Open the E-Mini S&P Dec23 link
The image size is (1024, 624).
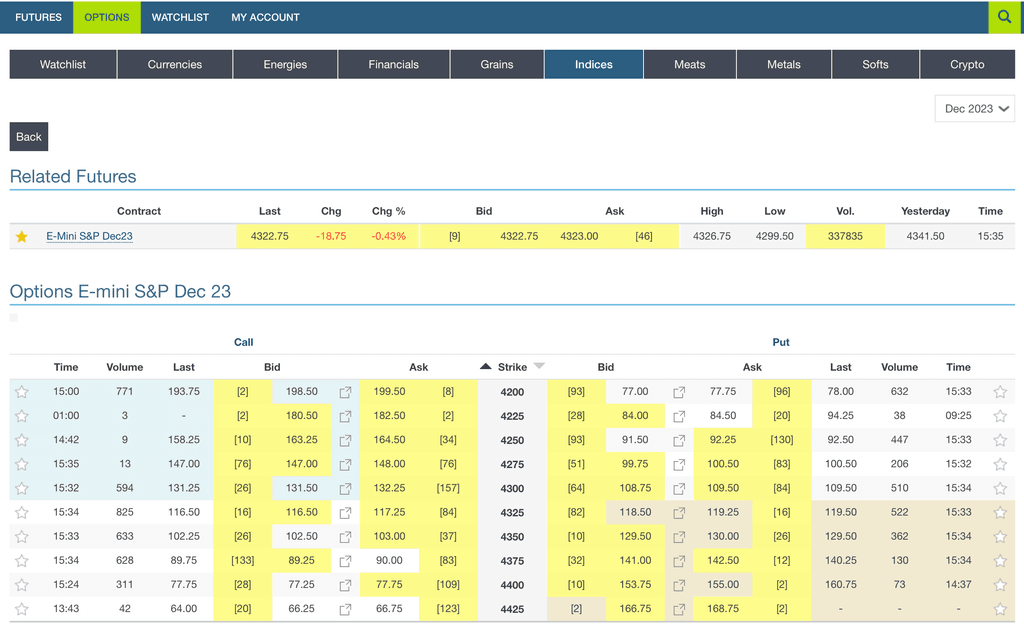89,237
